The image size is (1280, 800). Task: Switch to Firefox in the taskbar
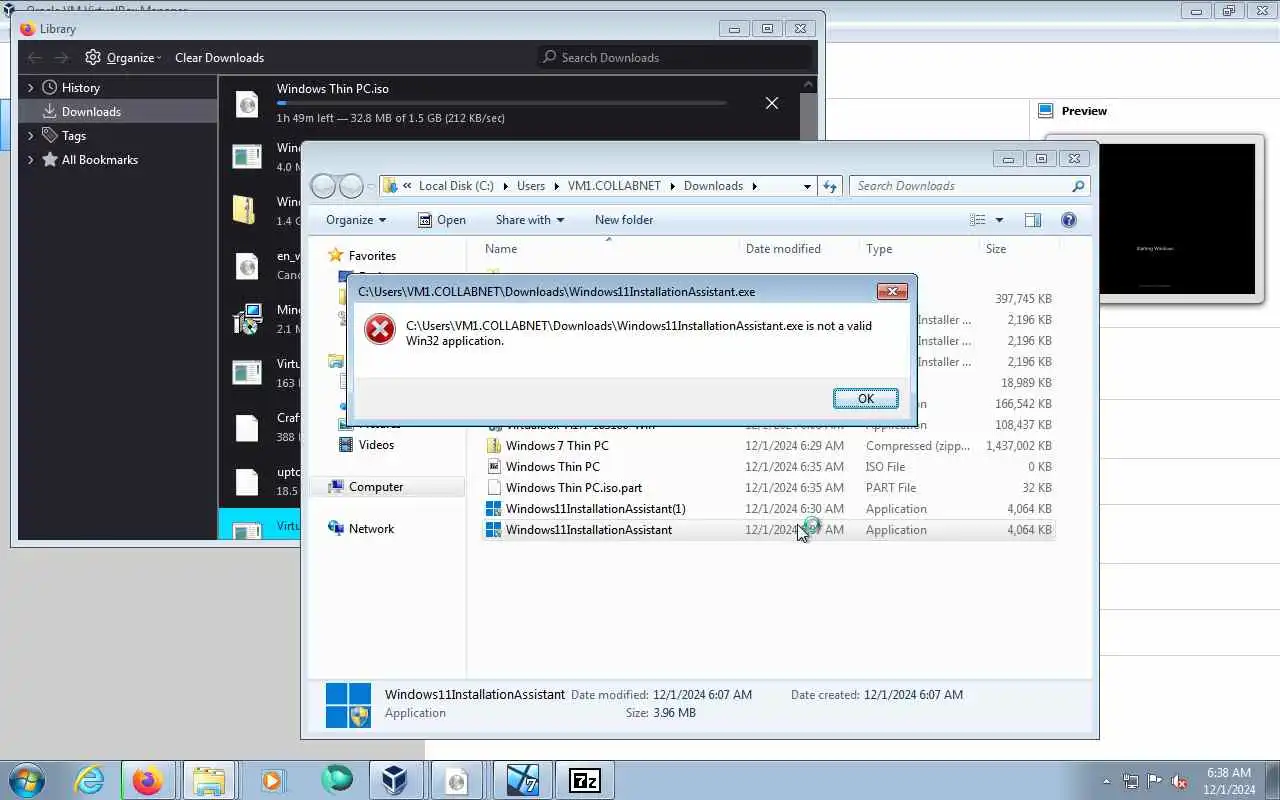147,780
